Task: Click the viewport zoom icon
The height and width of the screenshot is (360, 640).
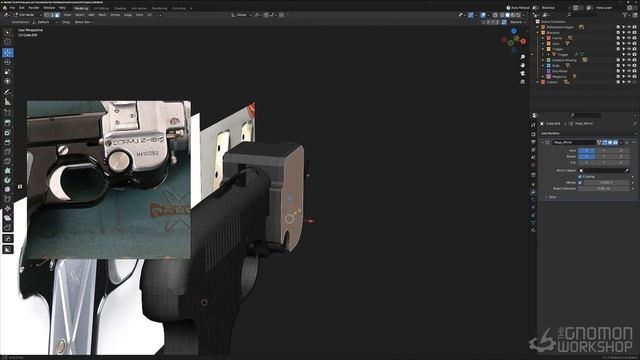Action: tap(523, 57)
